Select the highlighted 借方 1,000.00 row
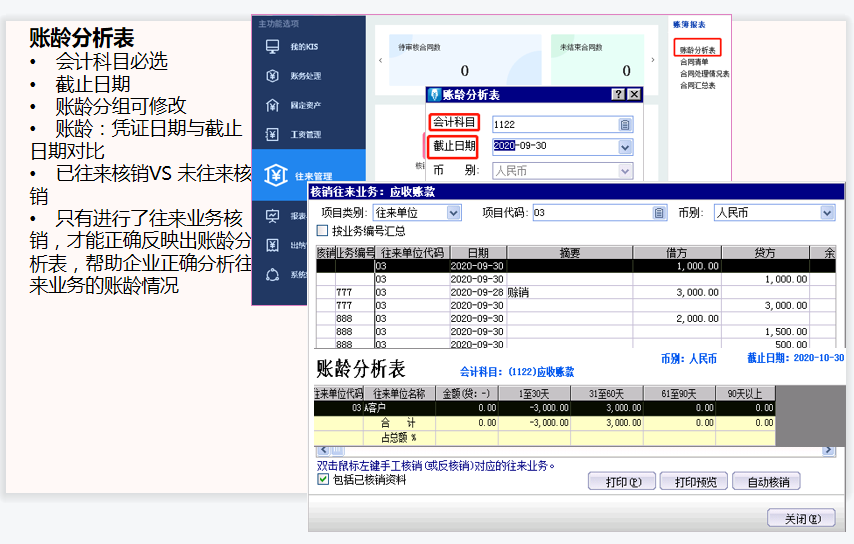The width and height of the screenshot is (854, 544). point(576,266)
